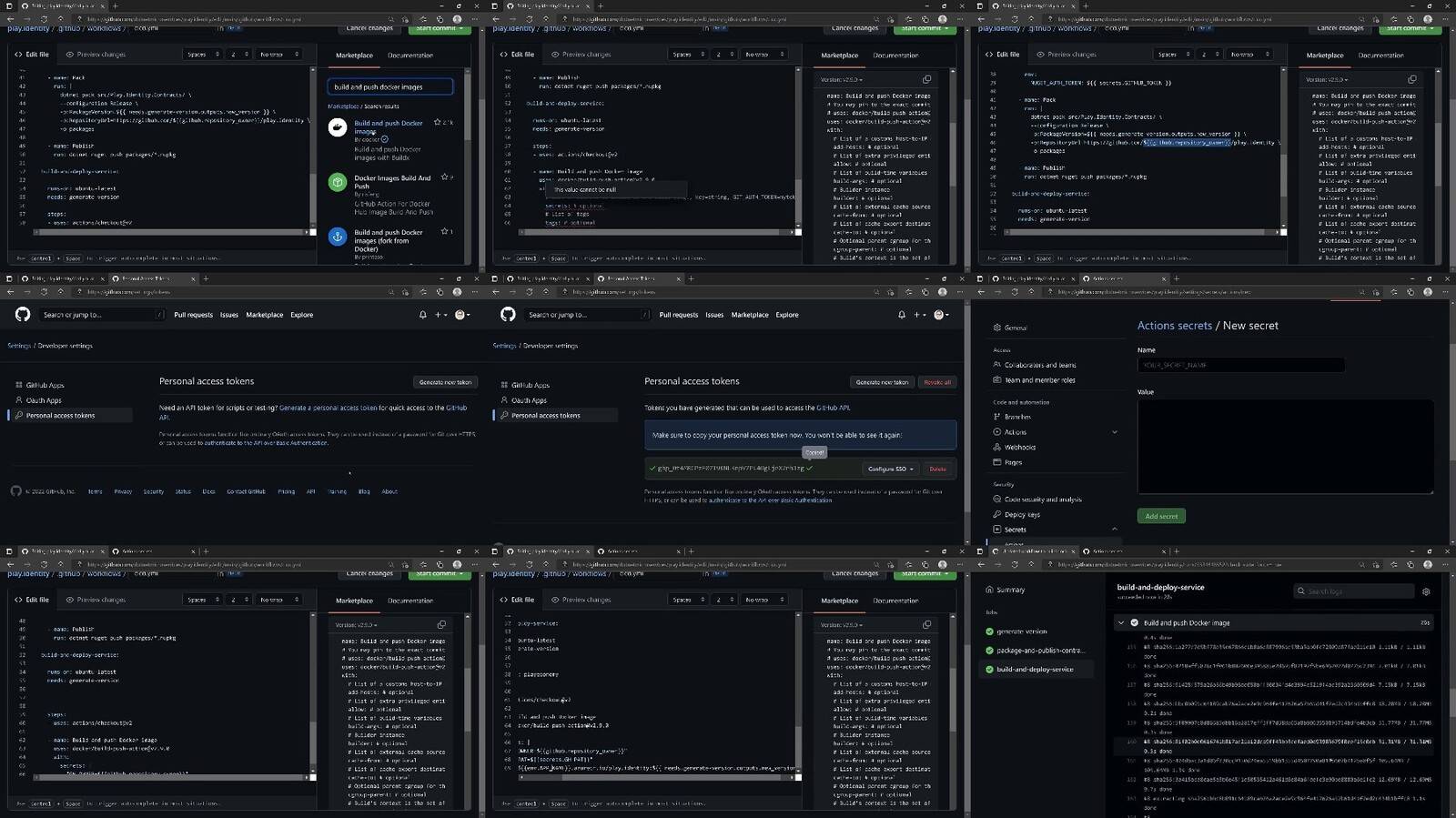Open the green cube Docker Images action icon

pyautogui.click(x=337, y=183)
